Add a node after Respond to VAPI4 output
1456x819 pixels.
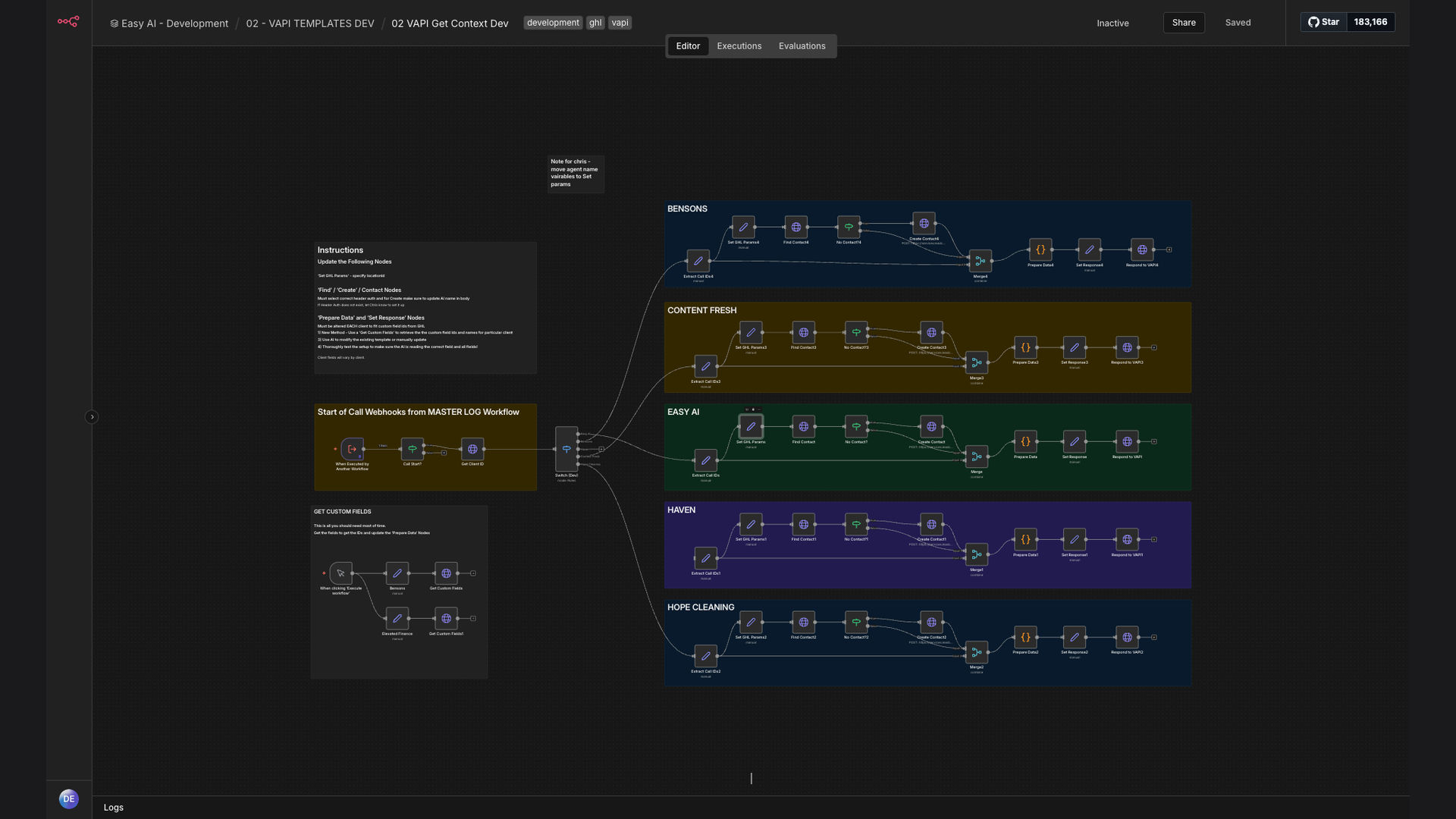pos(1169,249)
